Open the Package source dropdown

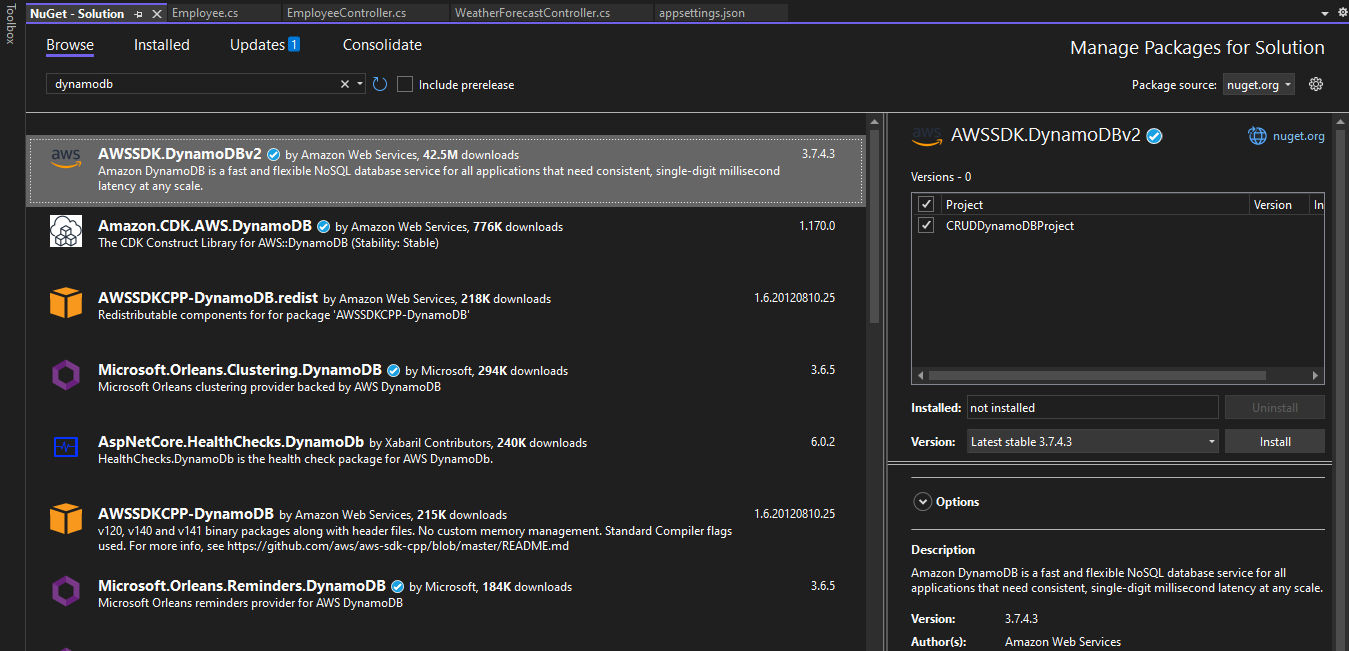coord(1259,85)
